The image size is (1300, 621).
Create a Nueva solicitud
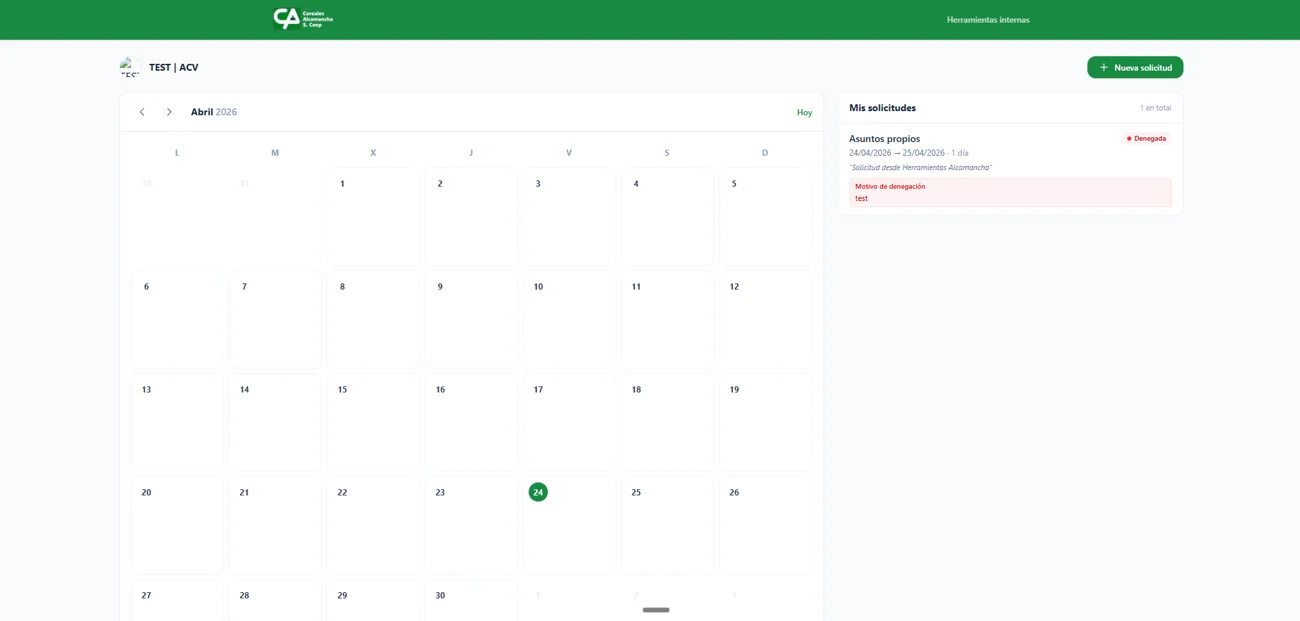[x=1135, y=67]
